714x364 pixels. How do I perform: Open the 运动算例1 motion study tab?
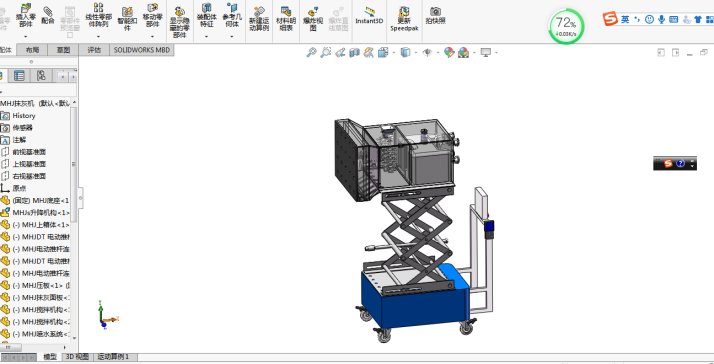click(114, 357)
